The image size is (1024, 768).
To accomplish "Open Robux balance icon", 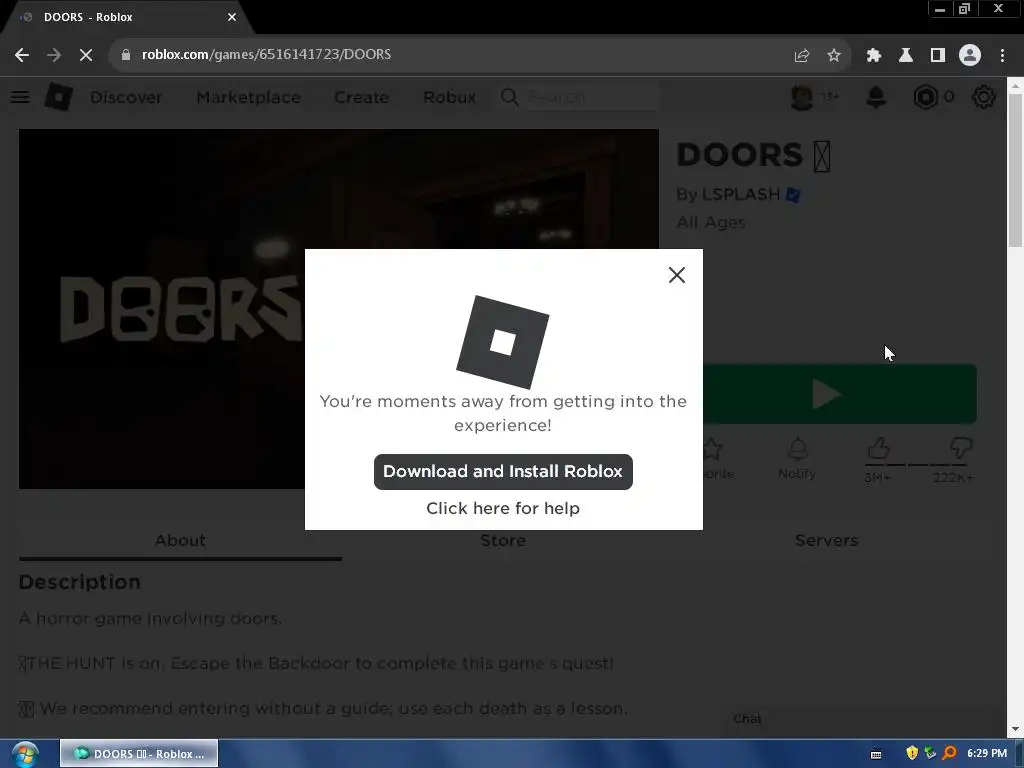I will (925, 97).
